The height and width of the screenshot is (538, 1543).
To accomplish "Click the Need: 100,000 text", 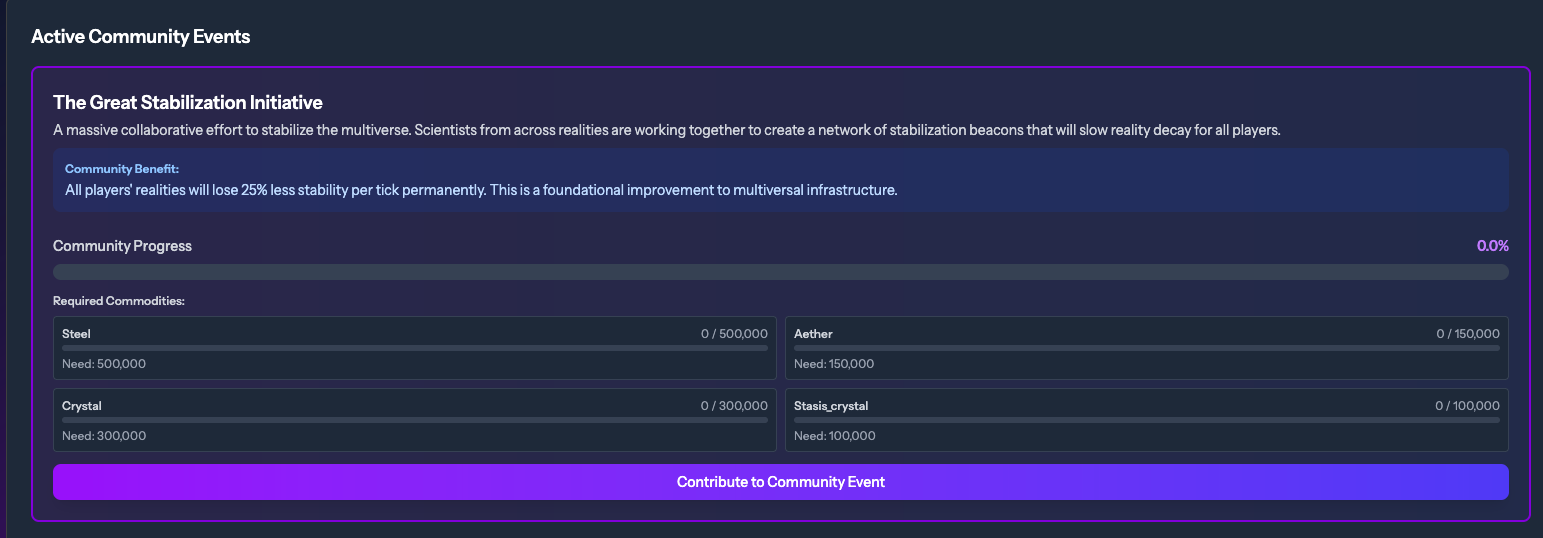I will pyautogui.click(x=835, y=436).
